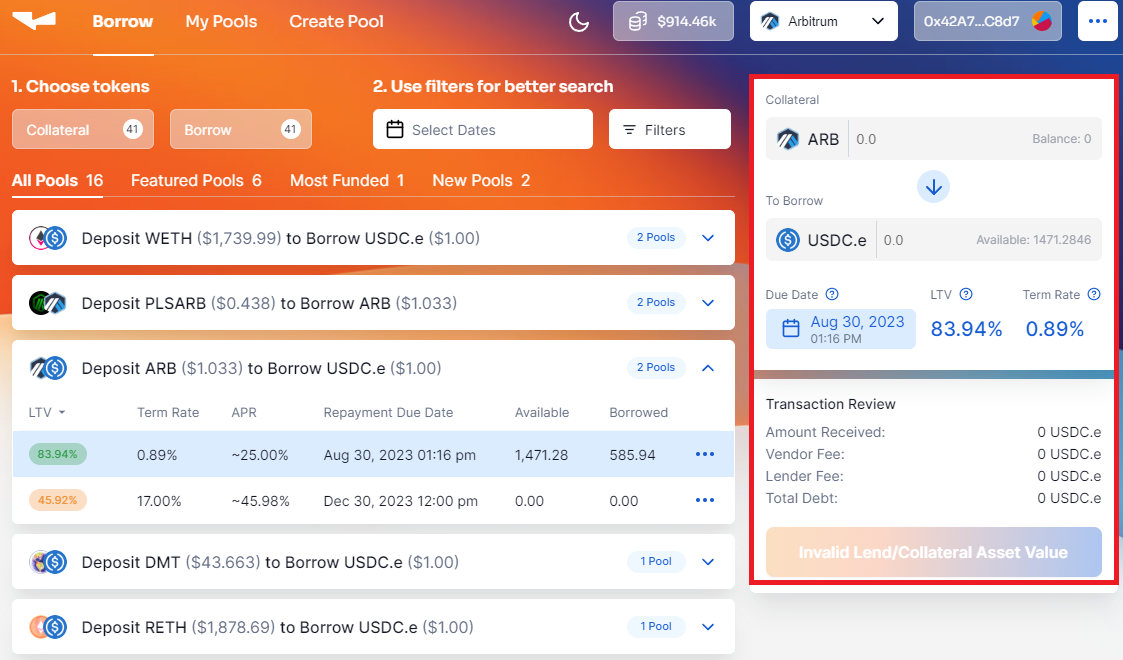1123x660 pixels.
Task: Click the Collateral token selector button
Action: click(x=83, y=130)
